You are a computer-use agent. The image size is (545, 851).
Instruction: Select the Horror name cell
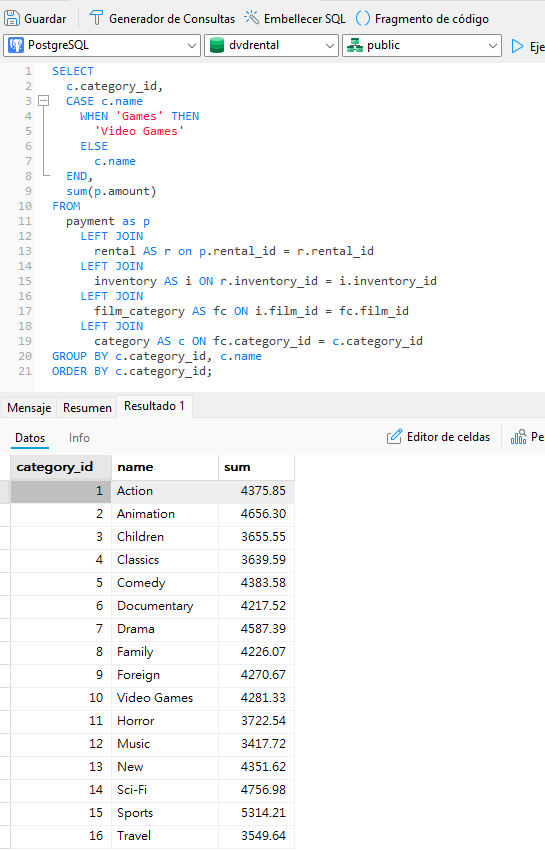(x=164, y=721)
